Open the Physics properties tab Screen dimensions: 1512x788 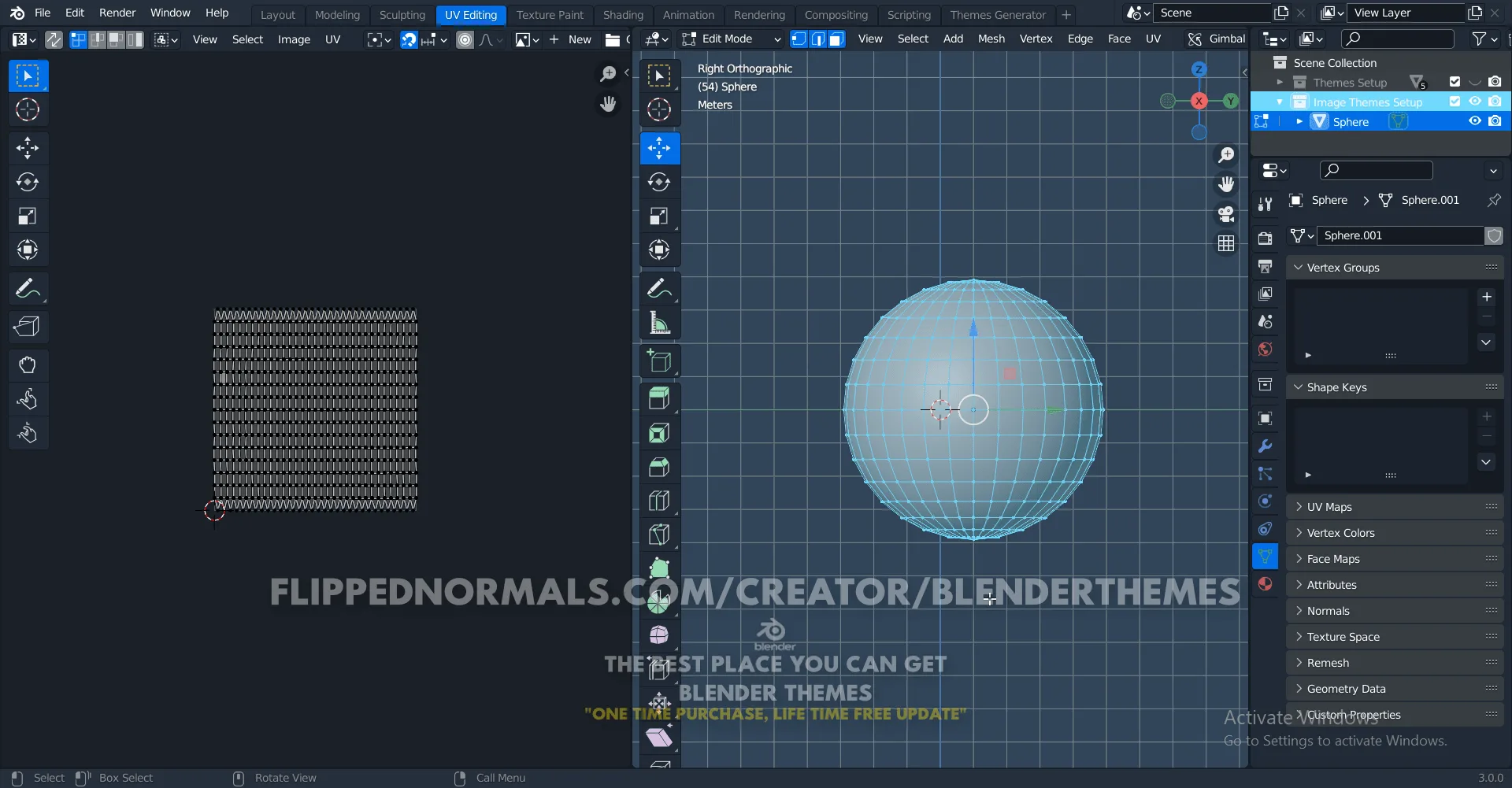[1265, 501]
